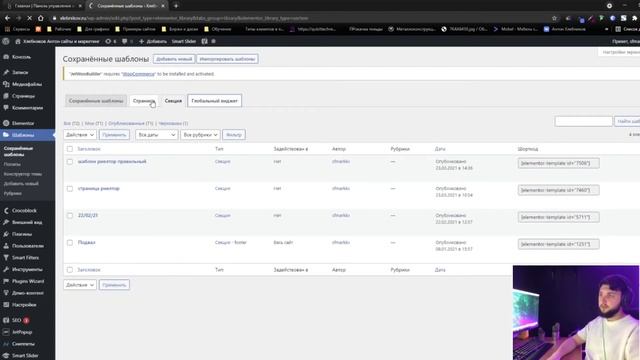Screen dimensions: 640x360
Task: Go back with the browser back arrow
Action: click(7, 18)
